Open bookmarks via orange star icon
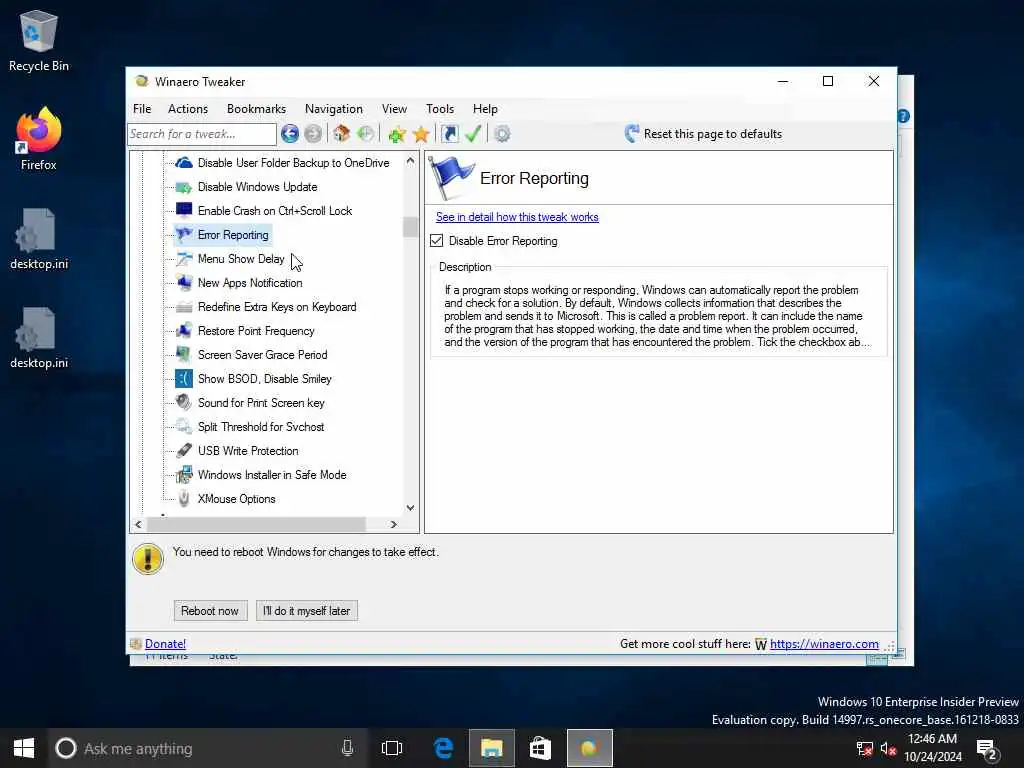1024x768 pixels. pos(421,134)
